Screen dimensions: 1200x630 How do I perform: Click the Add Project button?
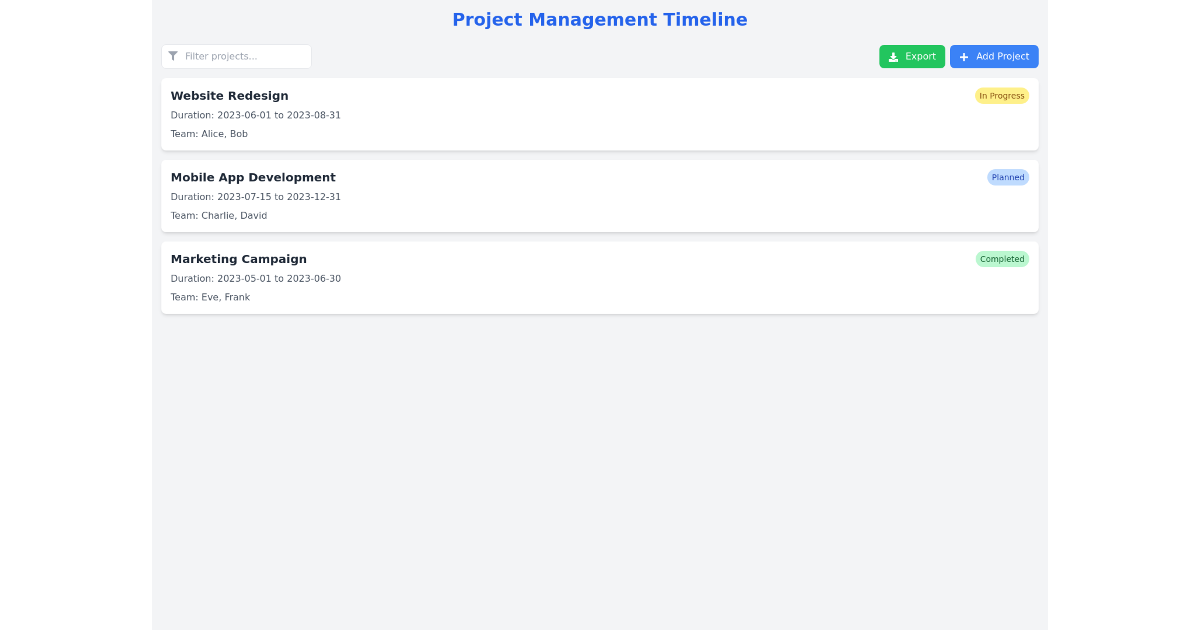pyautogui.click(x=994, y=56)
